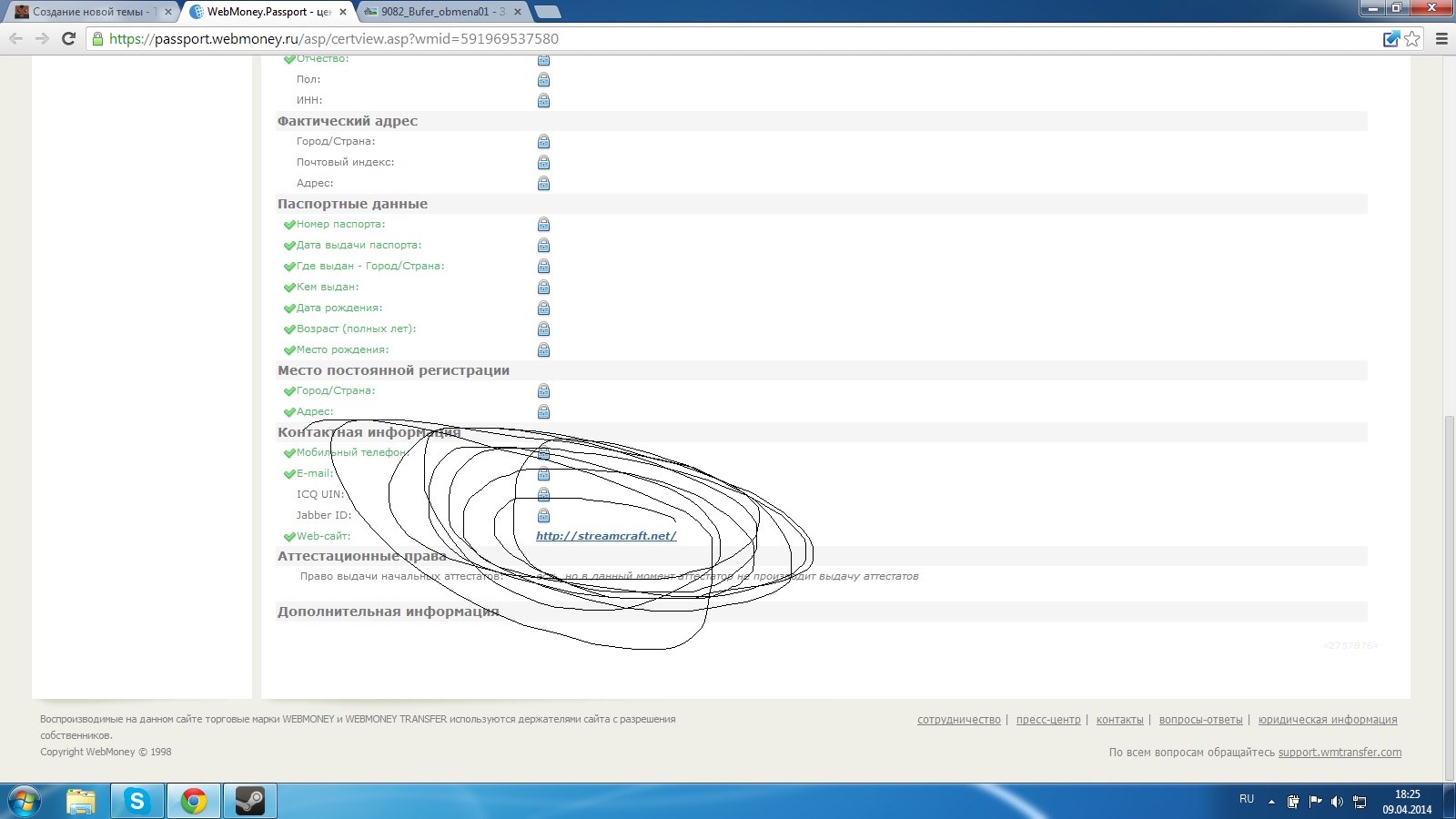
Task: Click the Action Center flag in the tray
Action: (1315, 802)
